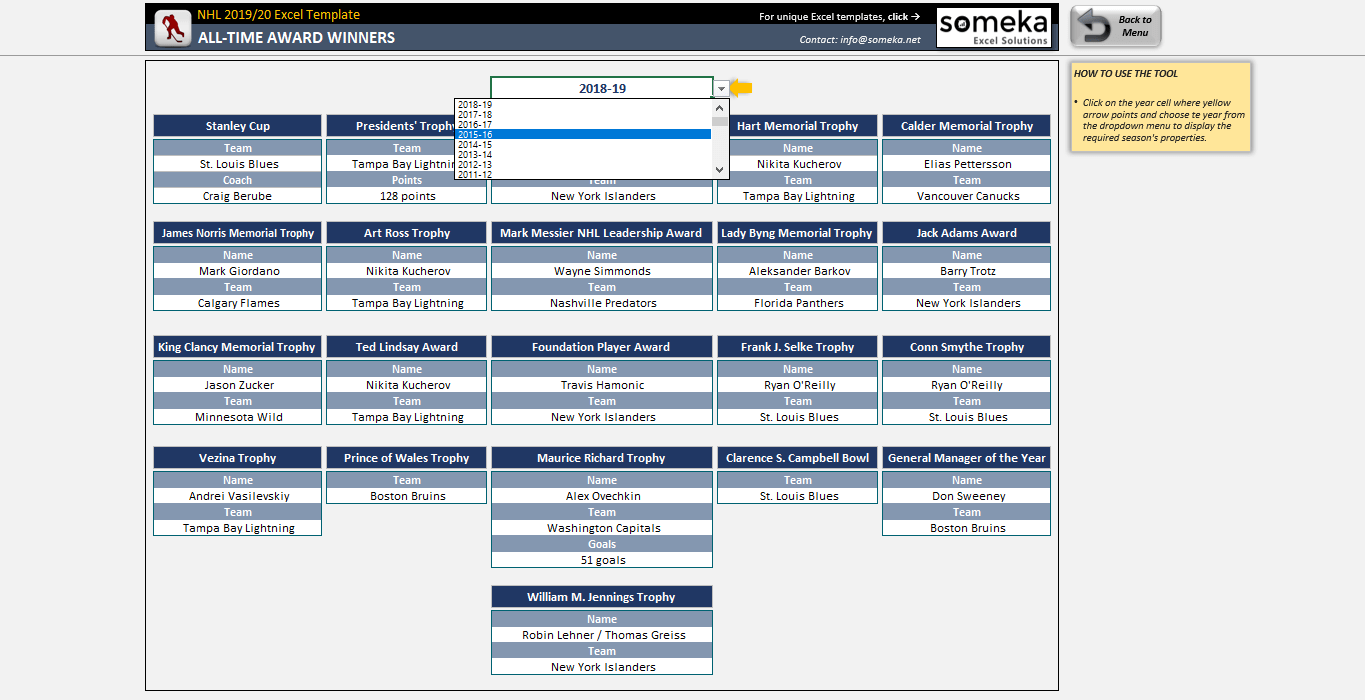Choose 2014-15 from the year list
Image resolution: width=1365 pixels, height=700 pixels.
[583, 144]
